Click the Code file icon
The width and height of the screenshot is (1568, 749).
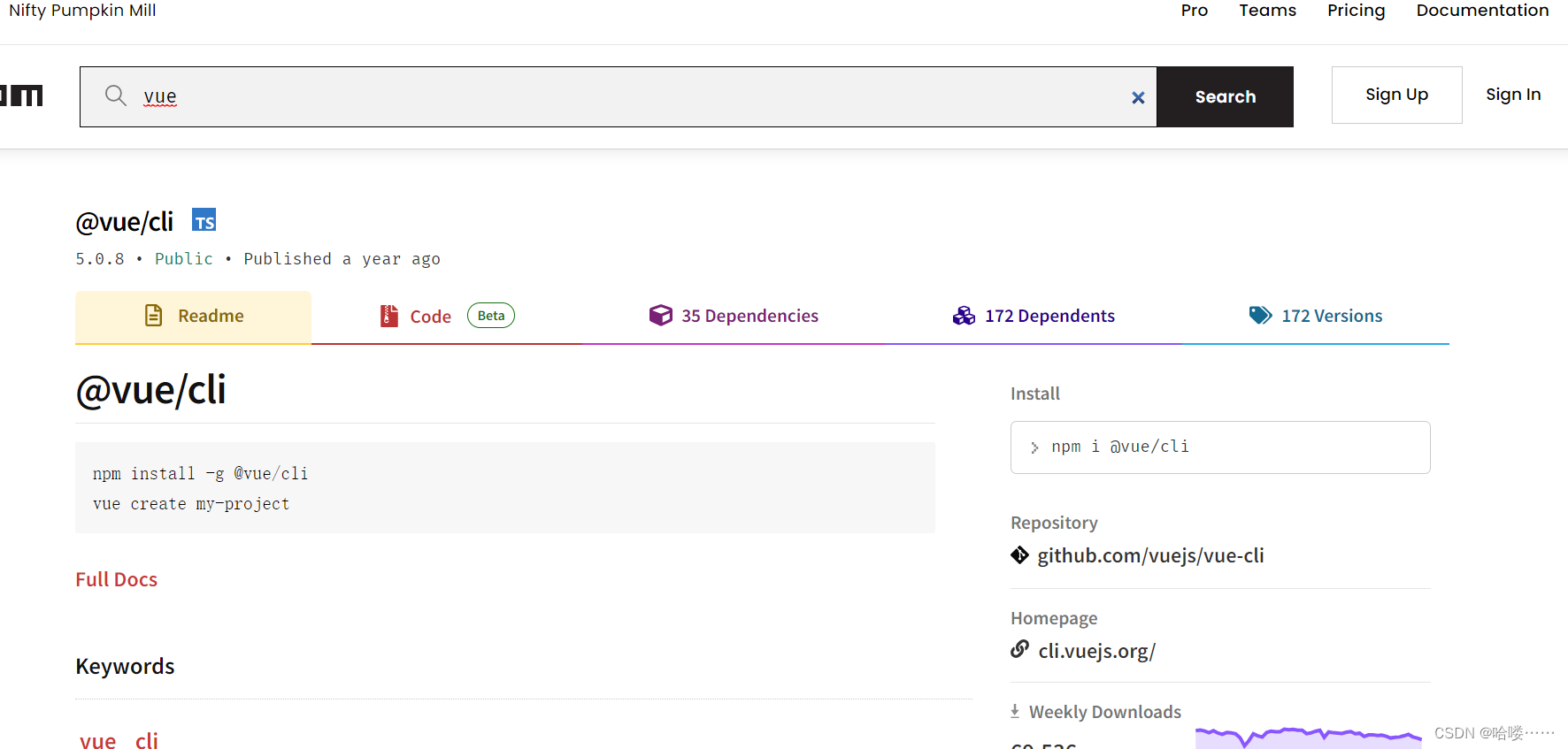(388, 316)
